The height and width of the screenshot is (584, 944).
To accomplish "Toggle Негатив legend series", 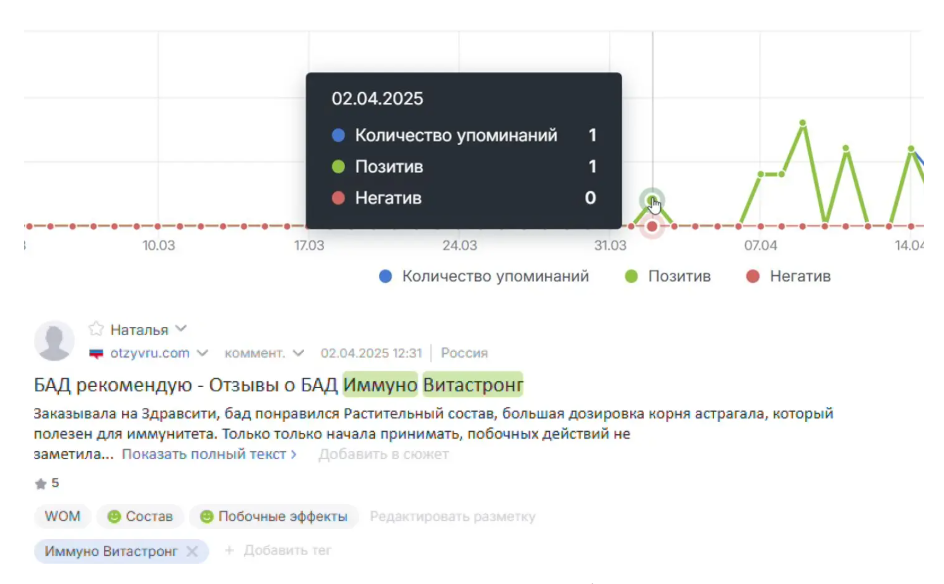I will 788,276.
